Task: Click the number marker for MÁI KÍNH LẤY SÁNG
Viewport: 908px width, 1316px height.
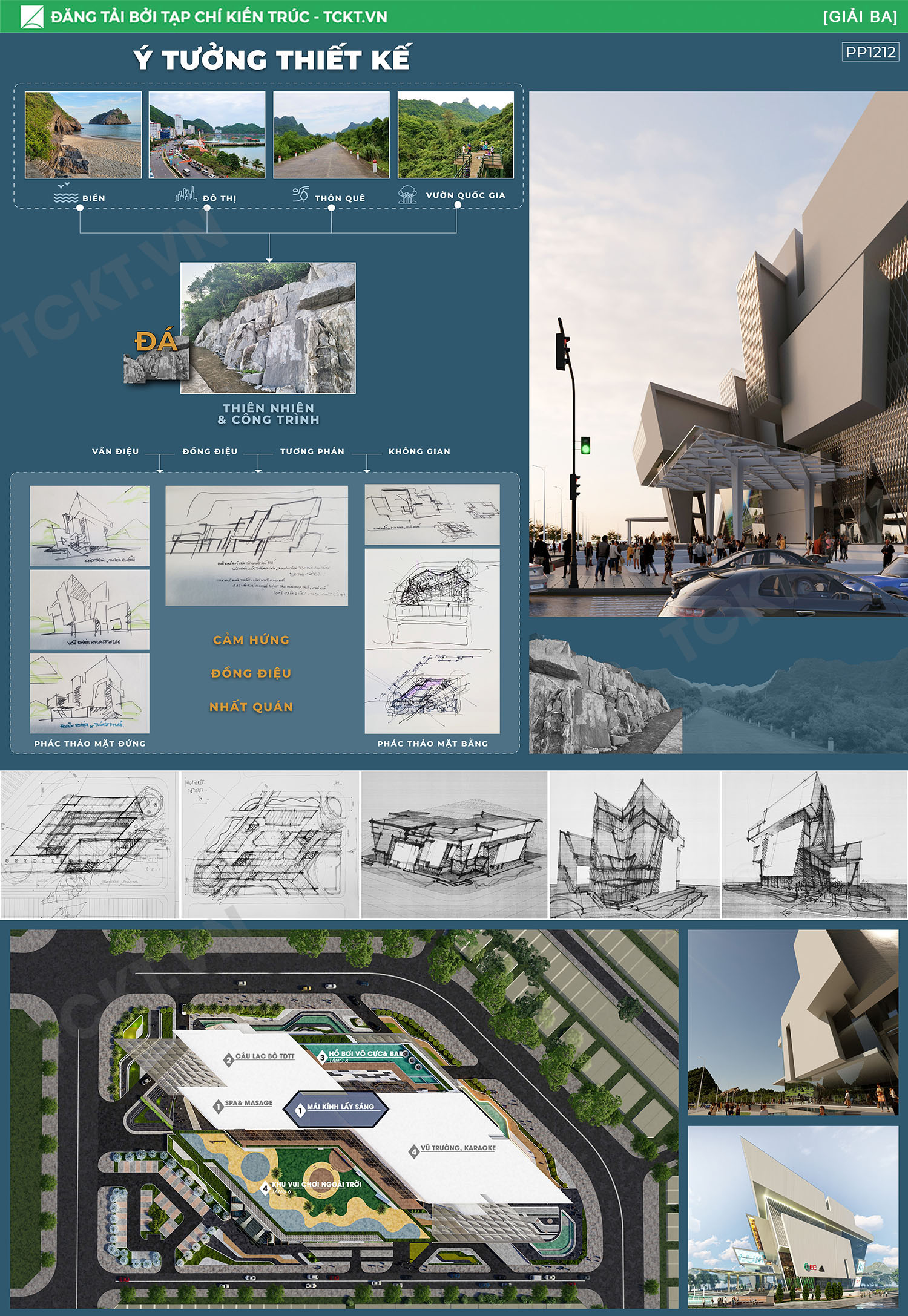Action: point(299,1110)
